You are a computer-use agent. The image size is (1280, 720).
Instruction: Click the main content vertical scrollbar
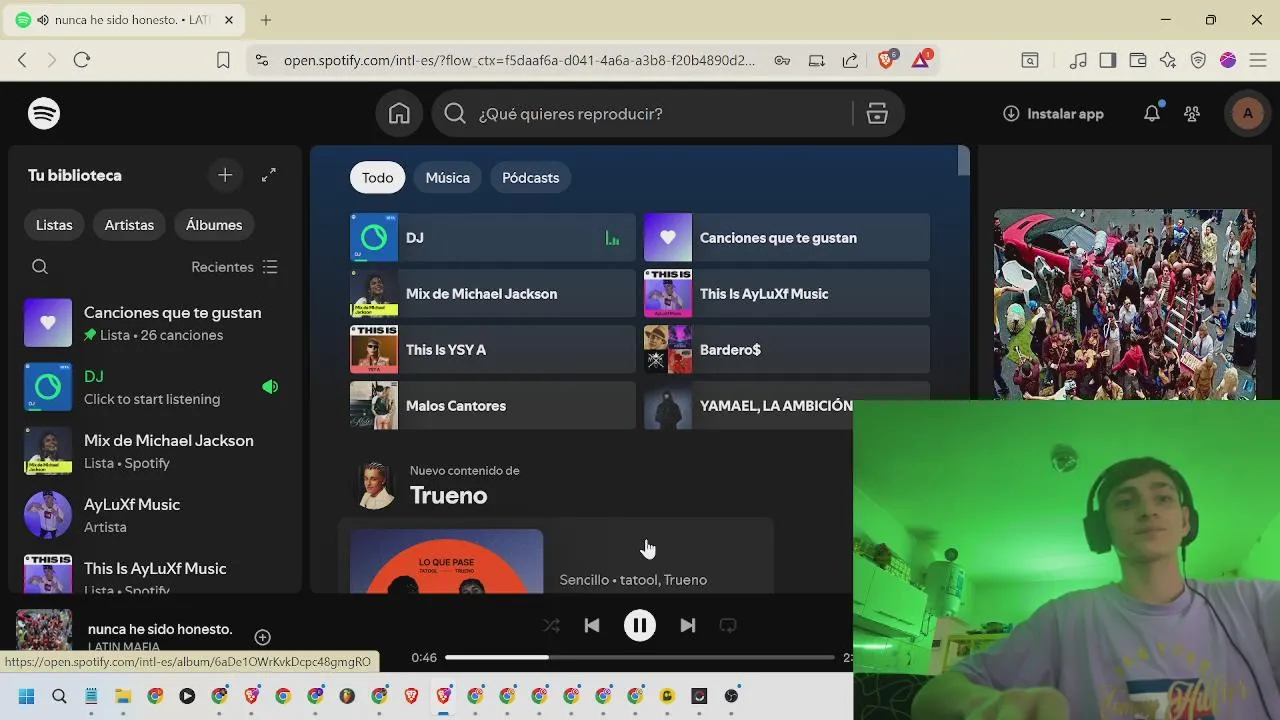pyautogui.click(x=963, y=161)
